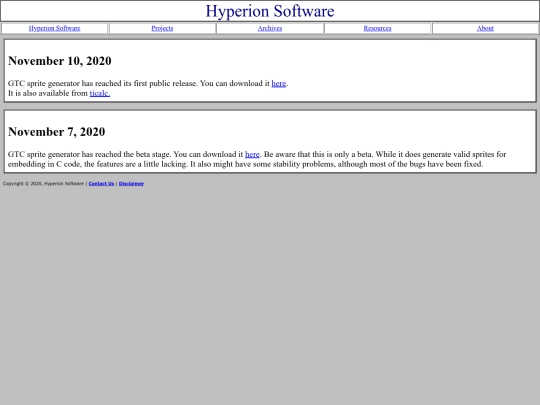Click the 'stability problems' sentence text
Image resolution: width=540 pixels, height=405 pixels.
click(x=336, y=164)
